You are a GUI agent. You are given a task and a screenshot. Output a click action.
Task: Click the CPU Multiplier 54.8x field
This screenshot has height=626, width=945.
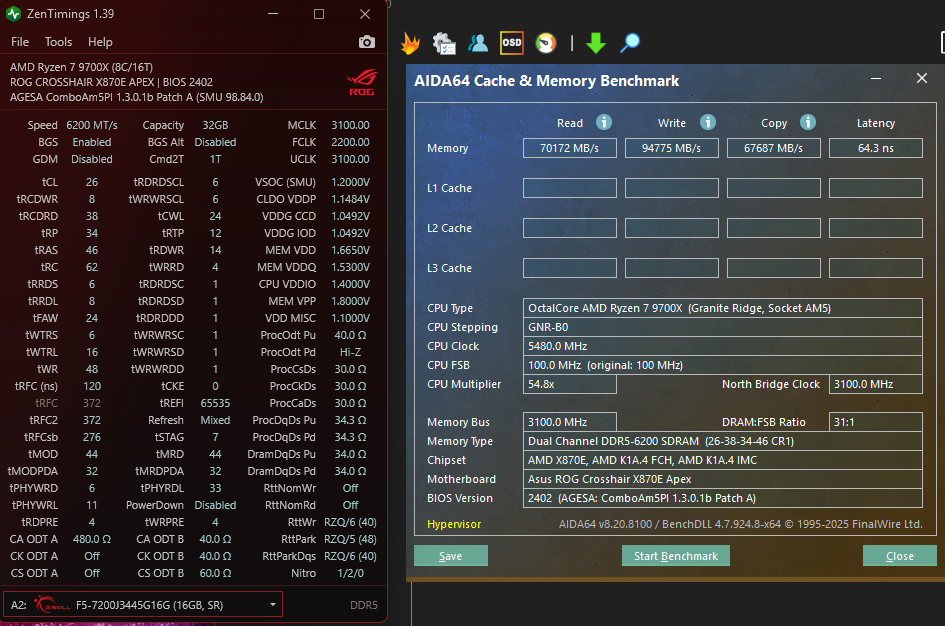(570, 384)
